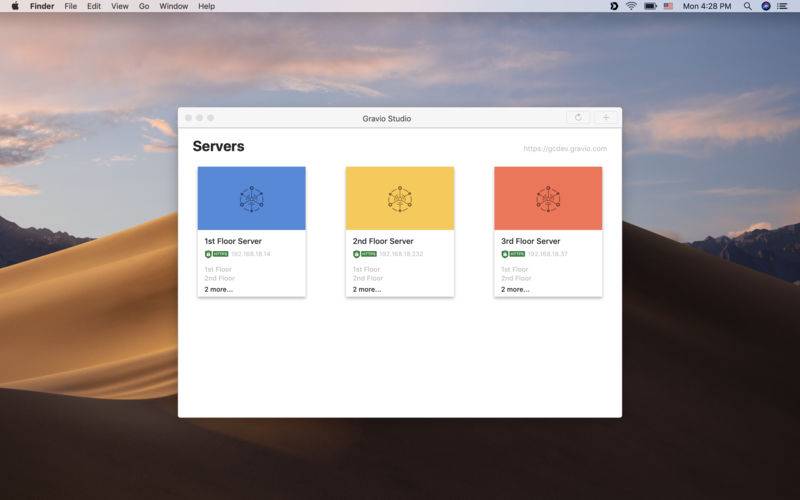Click the hub icon on 3rd Floor Server

pos(548,198)
